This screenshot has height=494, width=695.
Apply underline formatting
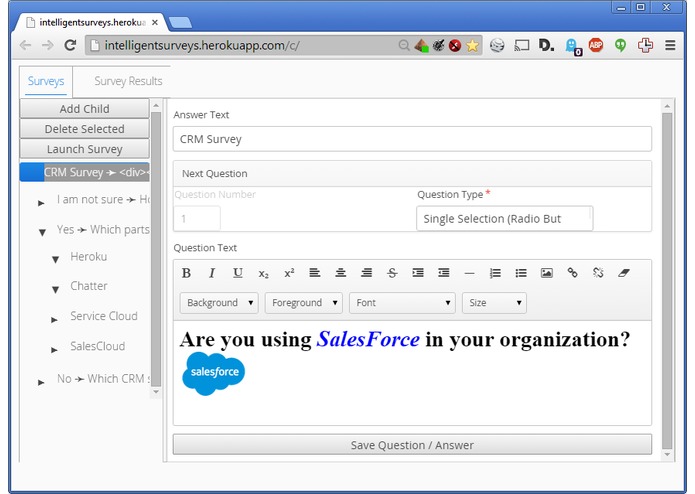[x=238, y=273]
